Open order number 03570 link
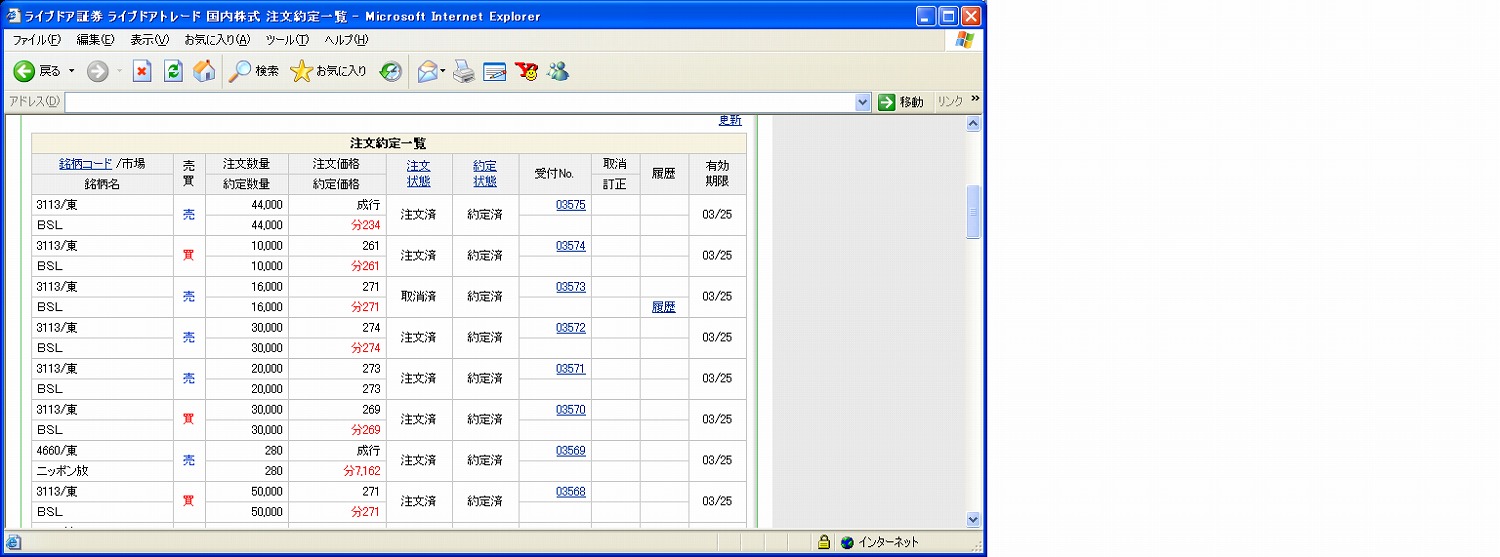 click(571, 409)
